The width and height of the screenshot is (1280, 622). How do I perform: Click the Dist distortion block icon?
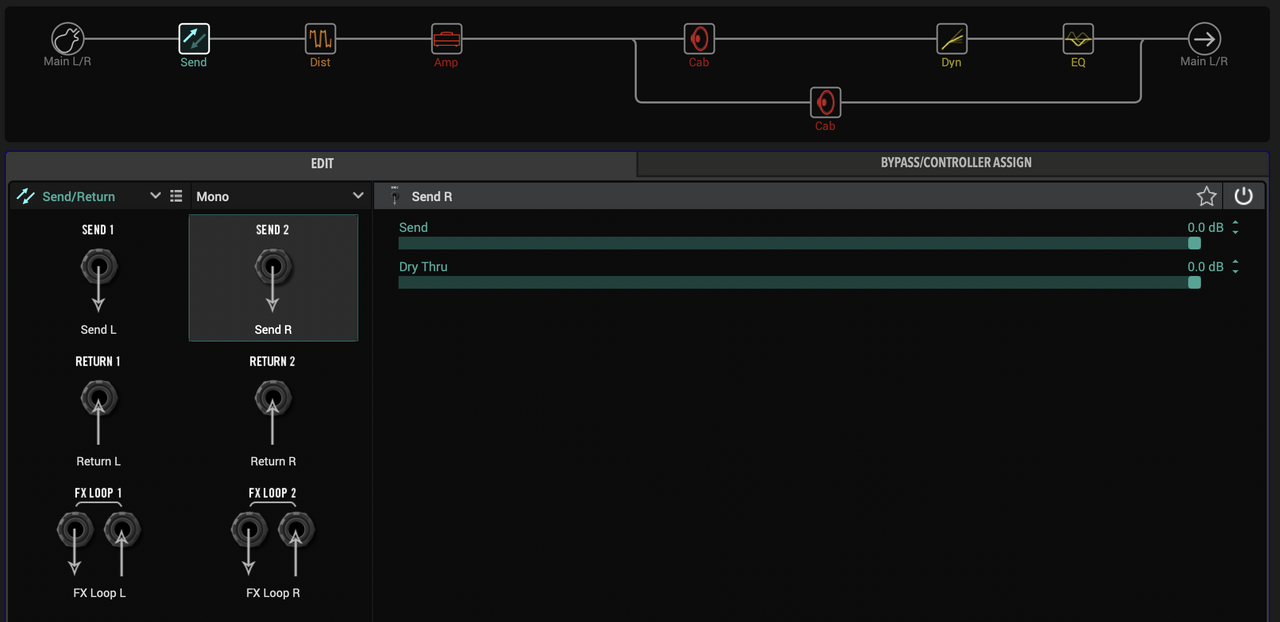320,39
